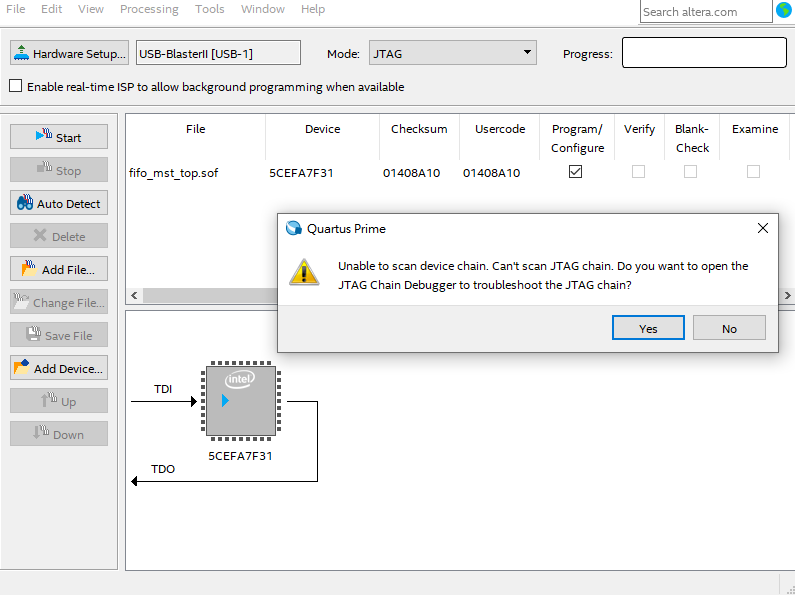This screenshot has width=795, height=595.
Task: Move the device Up in chain
Action: pos(59,401)
